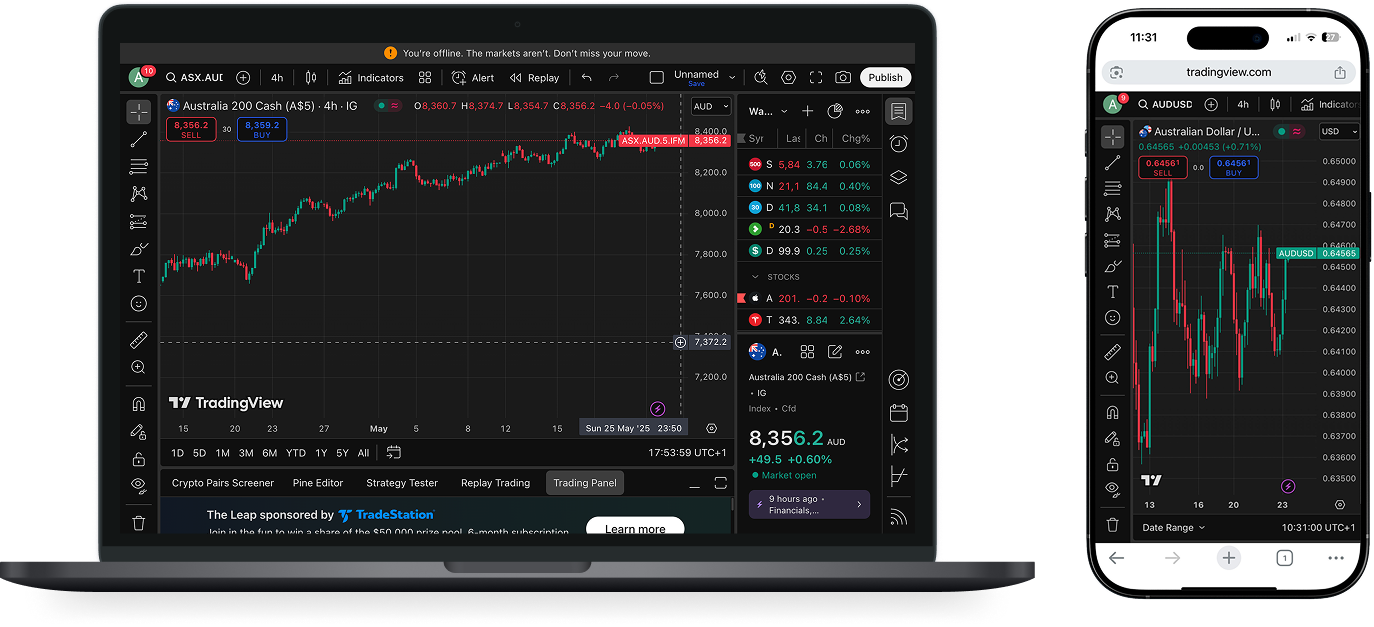Select the trend line drawing tool

139,139
